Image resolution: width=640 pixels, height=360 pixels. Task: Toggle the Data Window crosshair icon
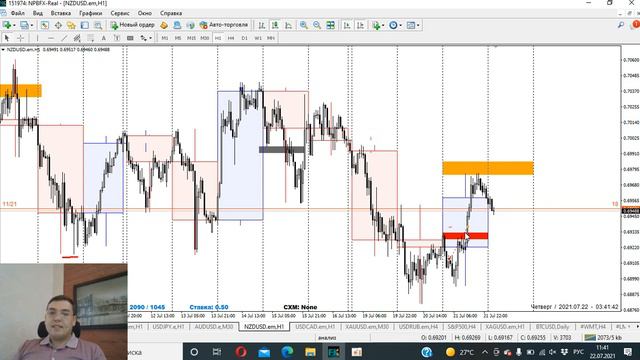coord(58,25)
